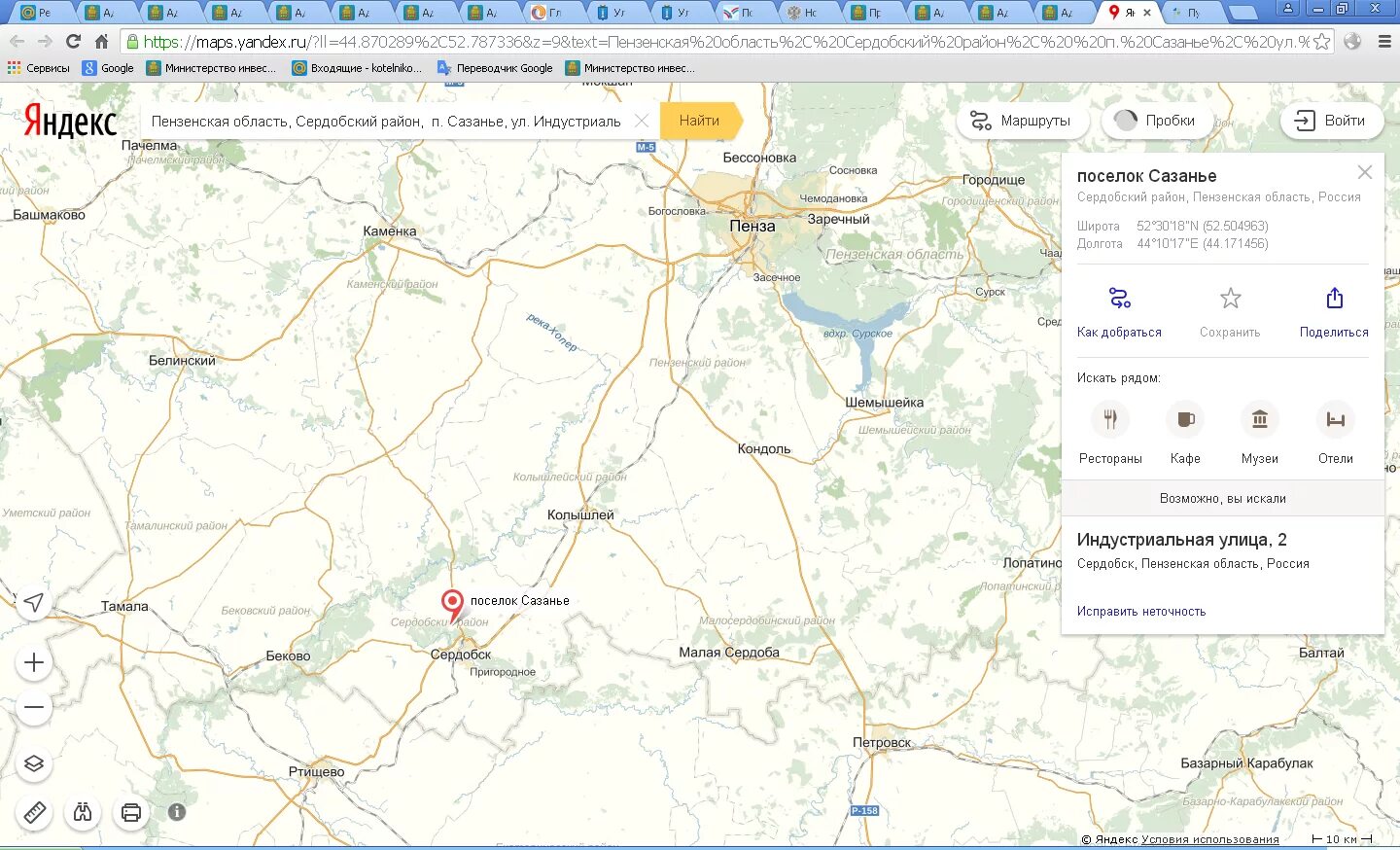The image size is (1400, 850).
Task: Click the my location arrow icon
Action: (34, 602)
